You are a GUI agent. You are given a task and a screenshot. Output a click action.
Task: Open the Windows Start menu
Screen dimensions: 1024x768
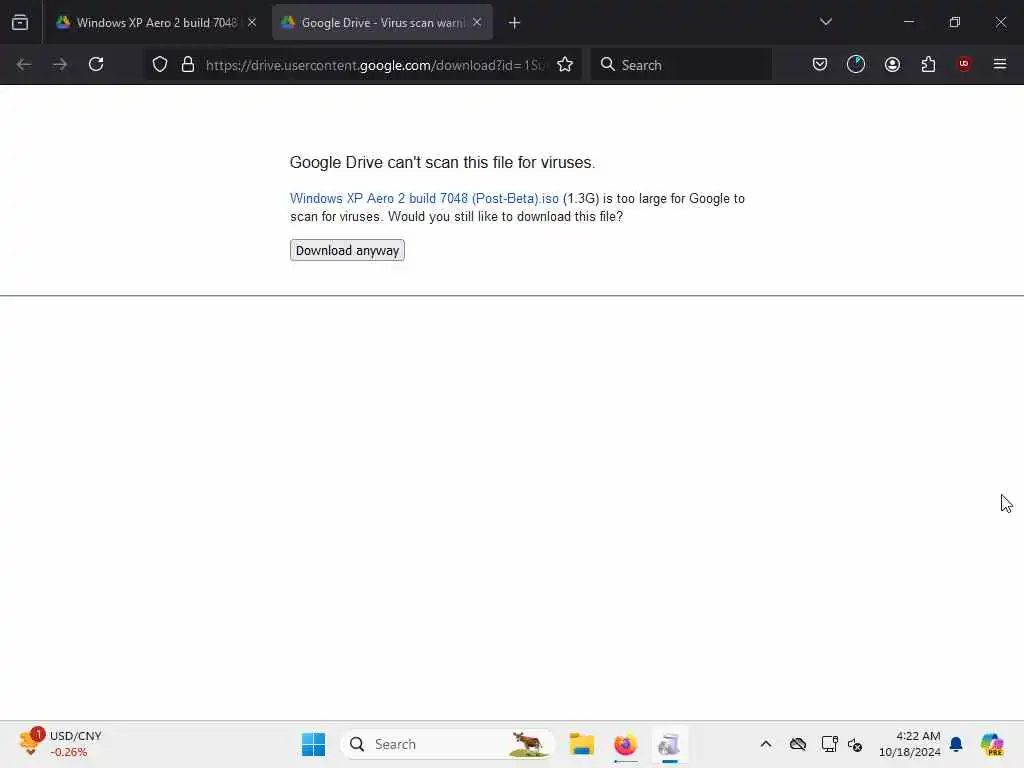point(313,744)
